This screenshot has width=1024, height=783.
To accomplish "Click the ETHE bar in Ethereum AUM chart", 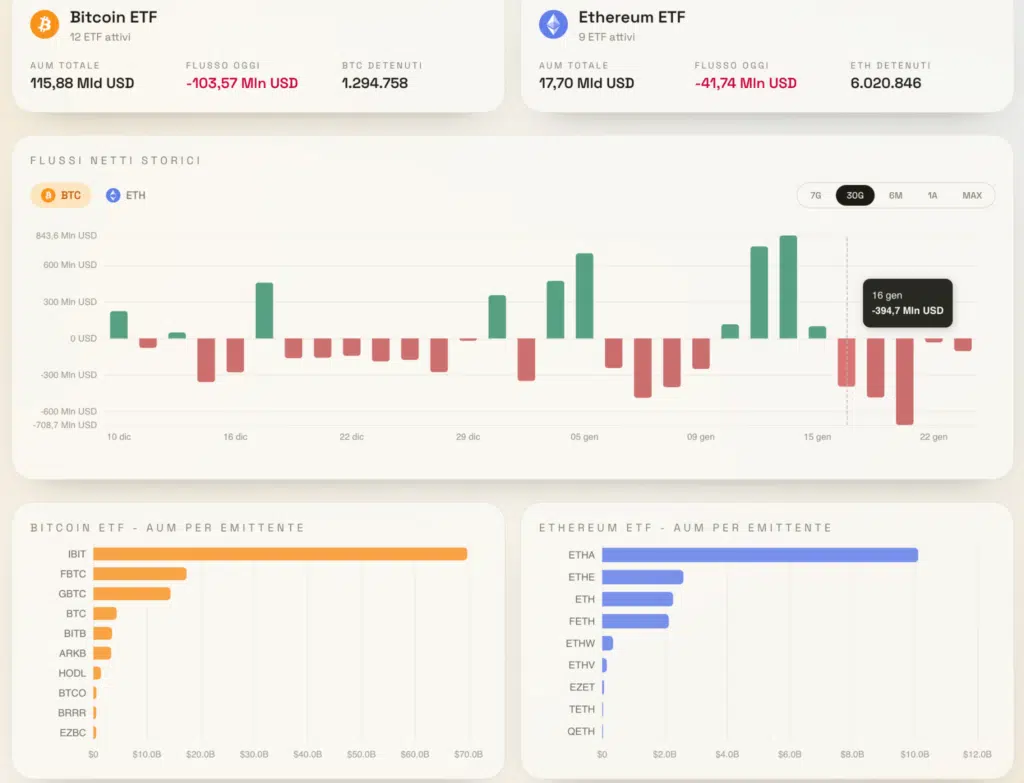I will 642,577.
